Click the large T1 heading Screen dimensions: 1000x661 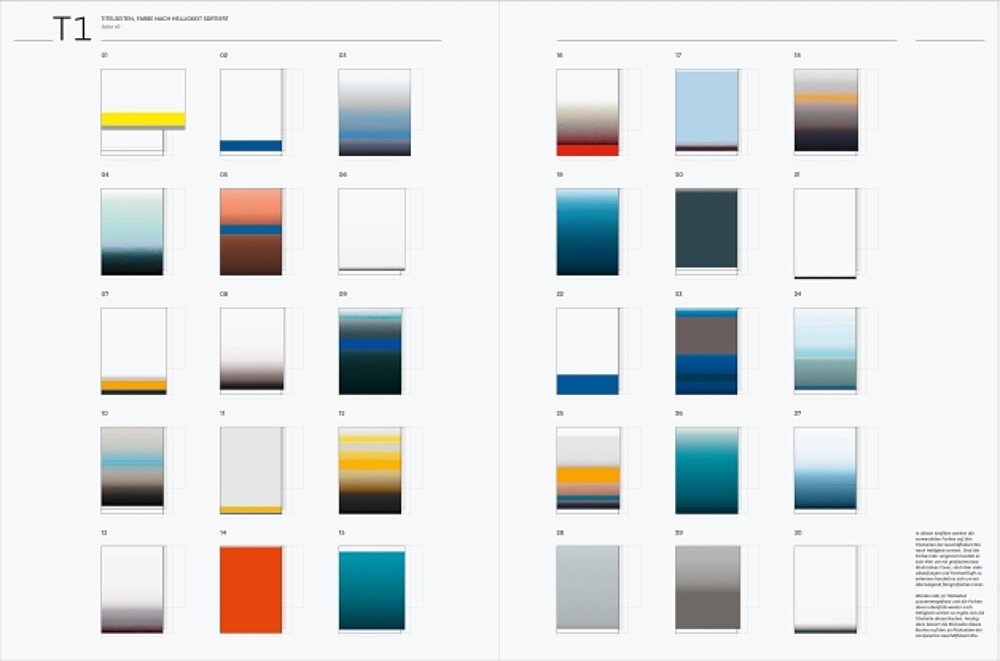pos(72,29)
